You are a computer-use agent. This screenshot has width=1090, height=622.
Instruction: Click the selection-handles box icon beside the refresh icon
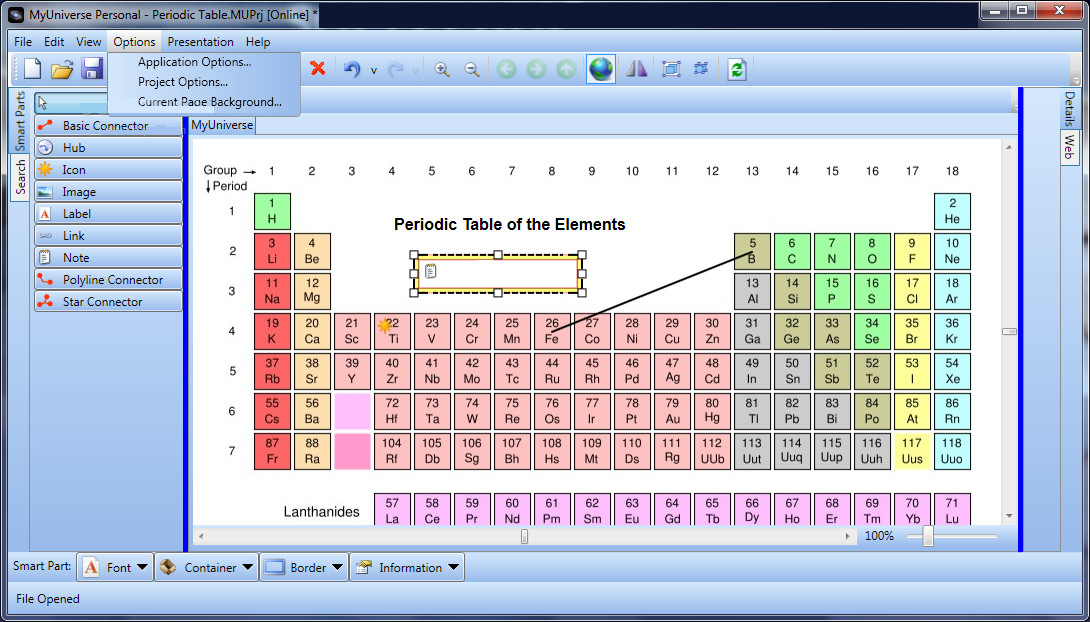(701, 69)
